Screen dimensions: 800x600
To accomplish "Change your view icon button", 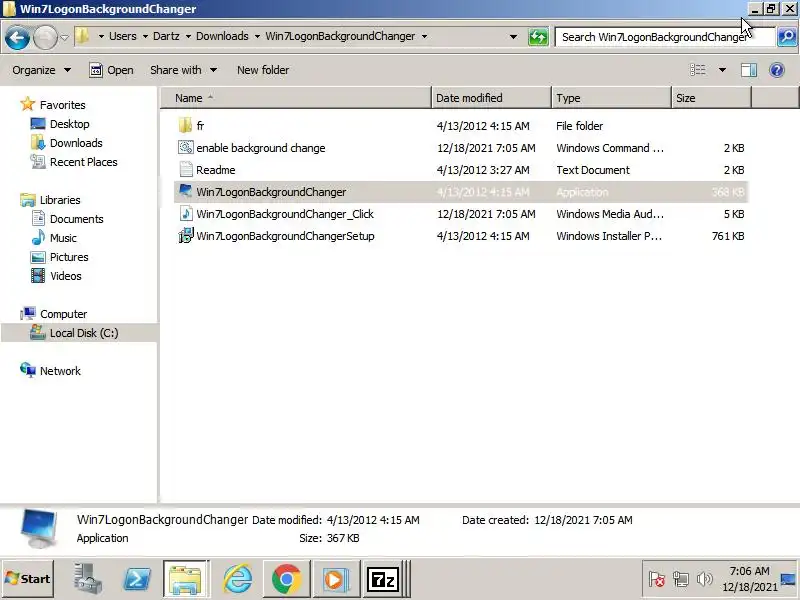I will (697, 70).
